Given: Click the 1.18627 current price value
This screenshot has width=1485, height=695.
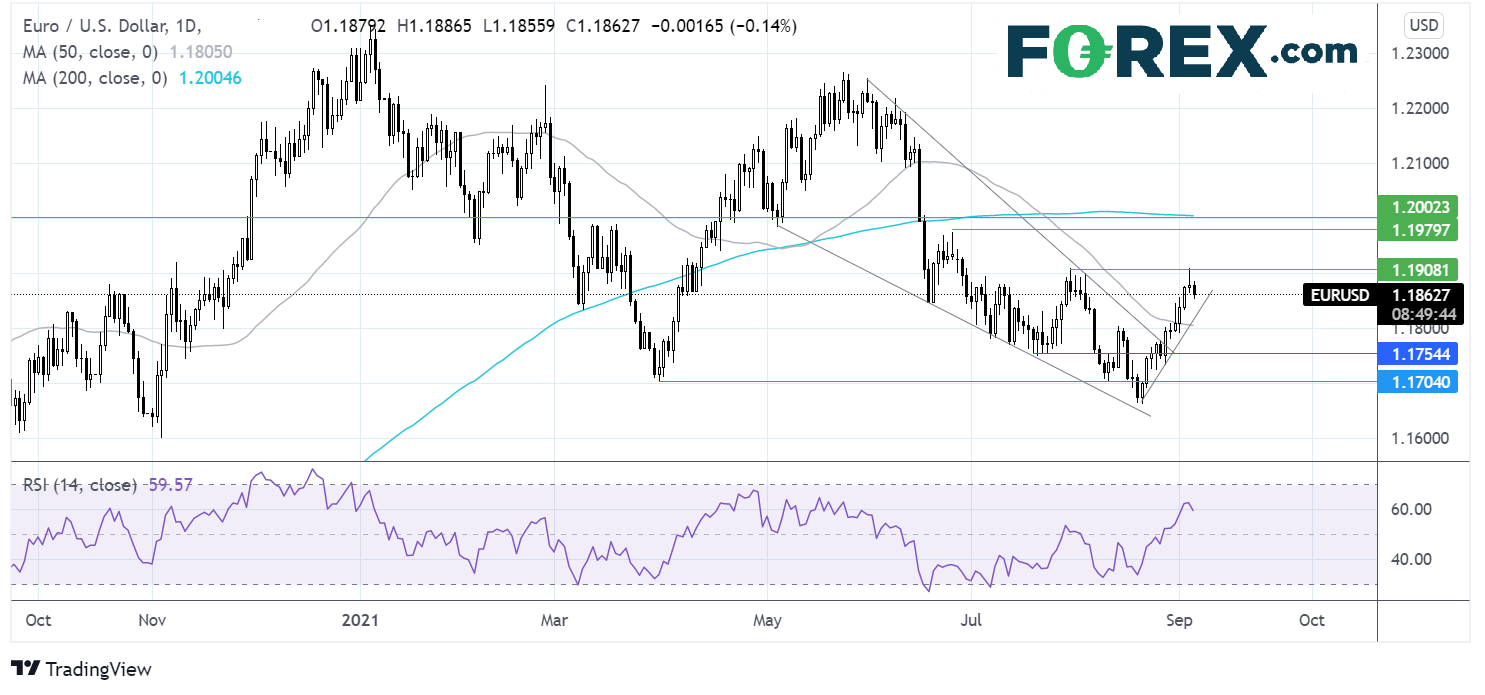Looking at the screenshot, I should point(1421,295).
